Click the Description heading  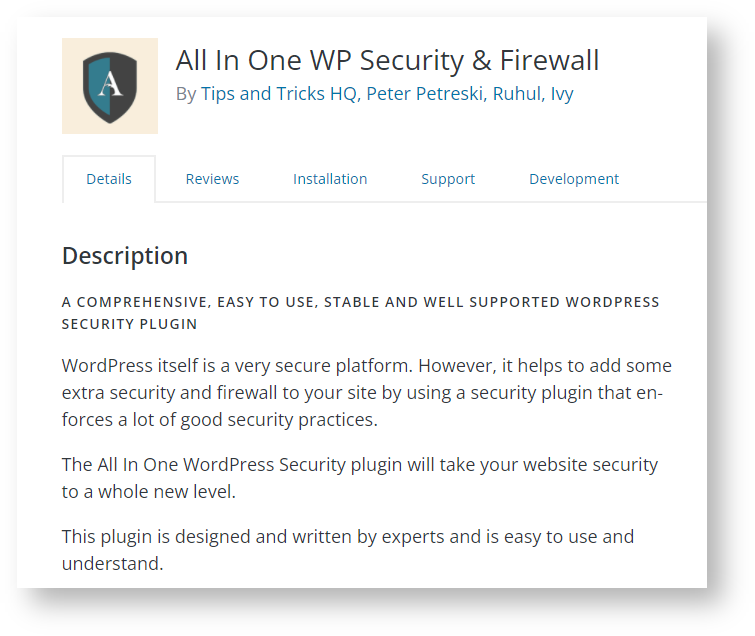pyautogui.click(x=125, y=256)
